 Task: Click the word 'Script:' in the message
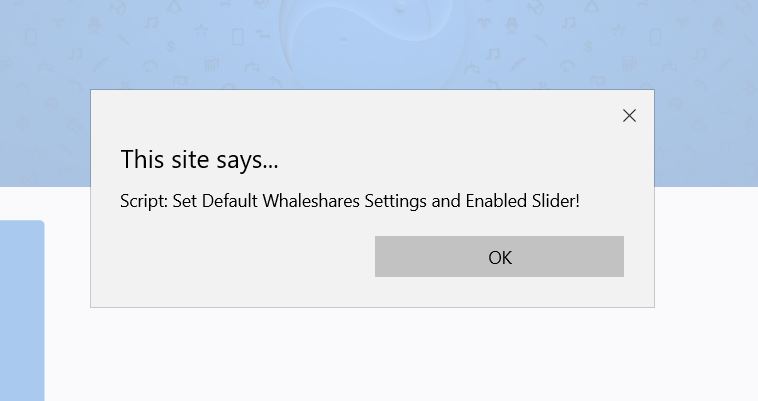[x=144, y=201]
